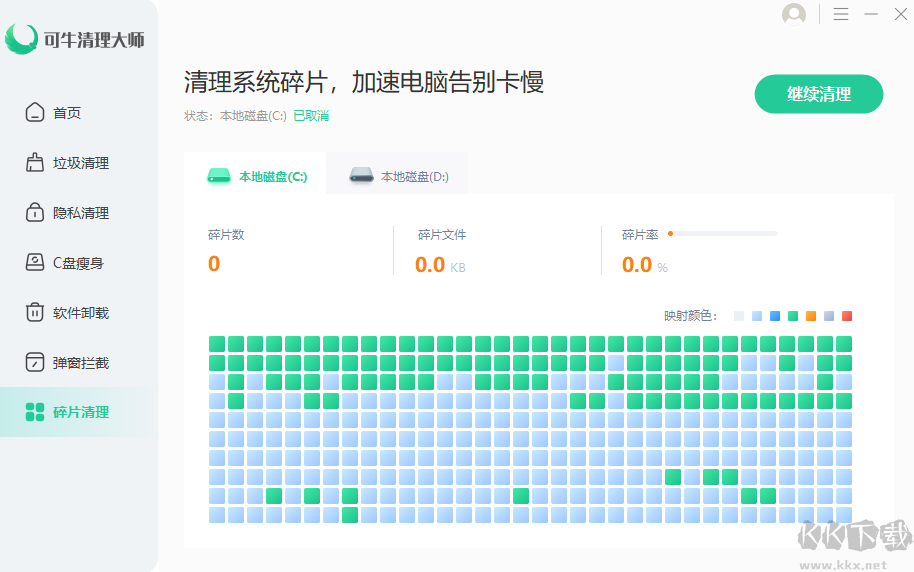The image size is (914, 572).
Task: Click the 碎片数 label
Action: point(226,235)
